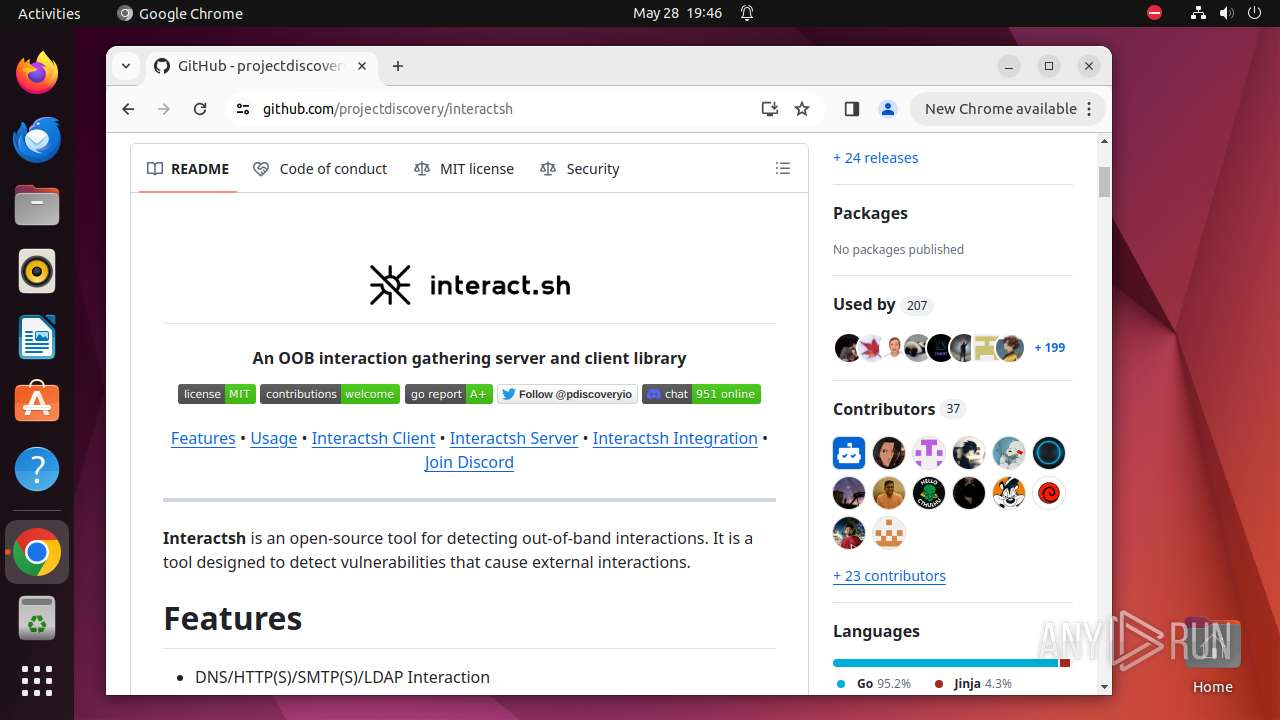Open the volume icon in system tray
1280x720 pixels.
(x=1226, y=13)
